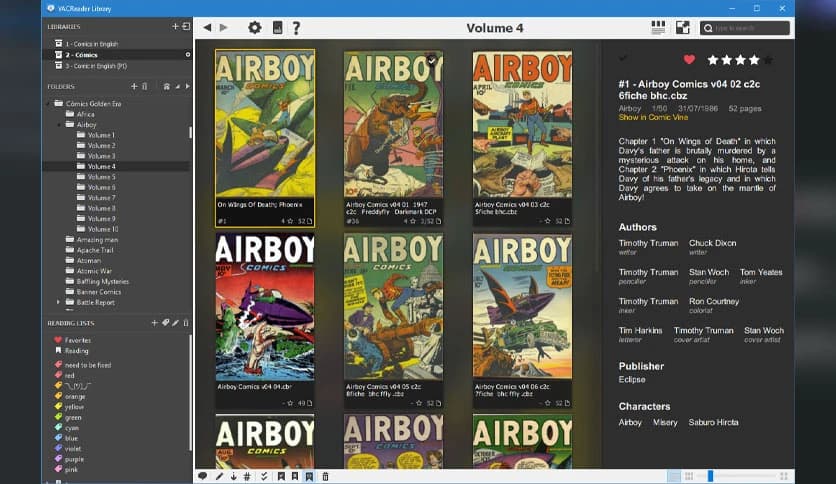Open the Favorites reading list
This screenshot has height=484, width=836.
(77, 340)
